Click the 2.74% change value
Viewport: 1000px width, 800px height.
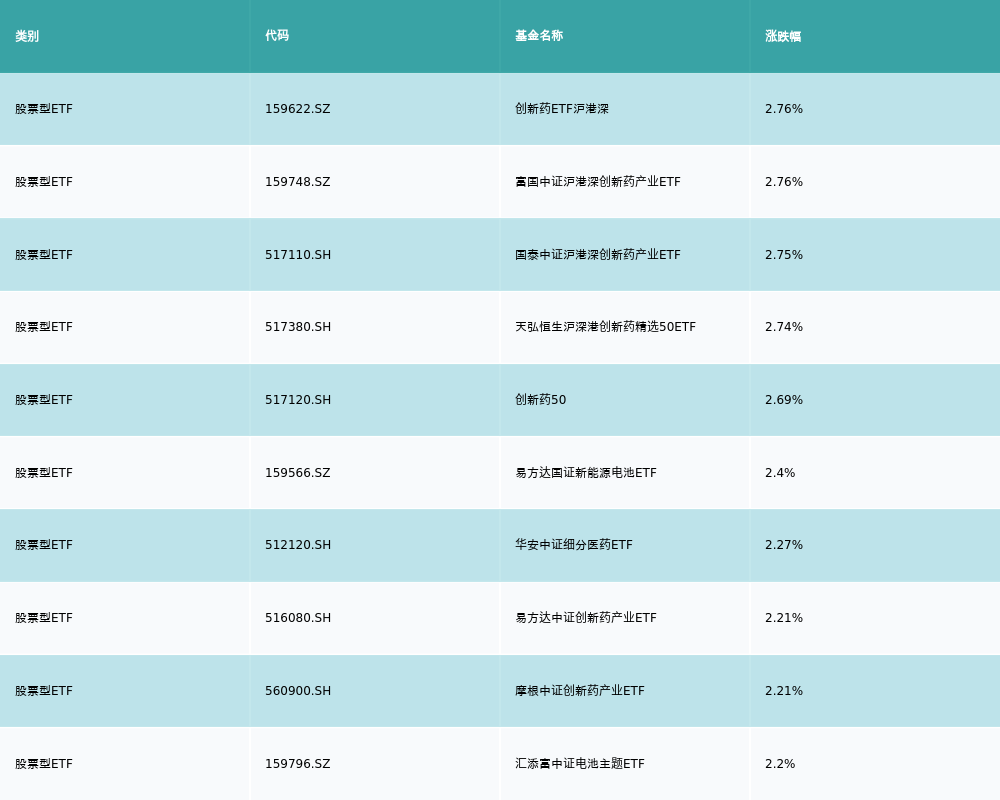tap(784, 327)
